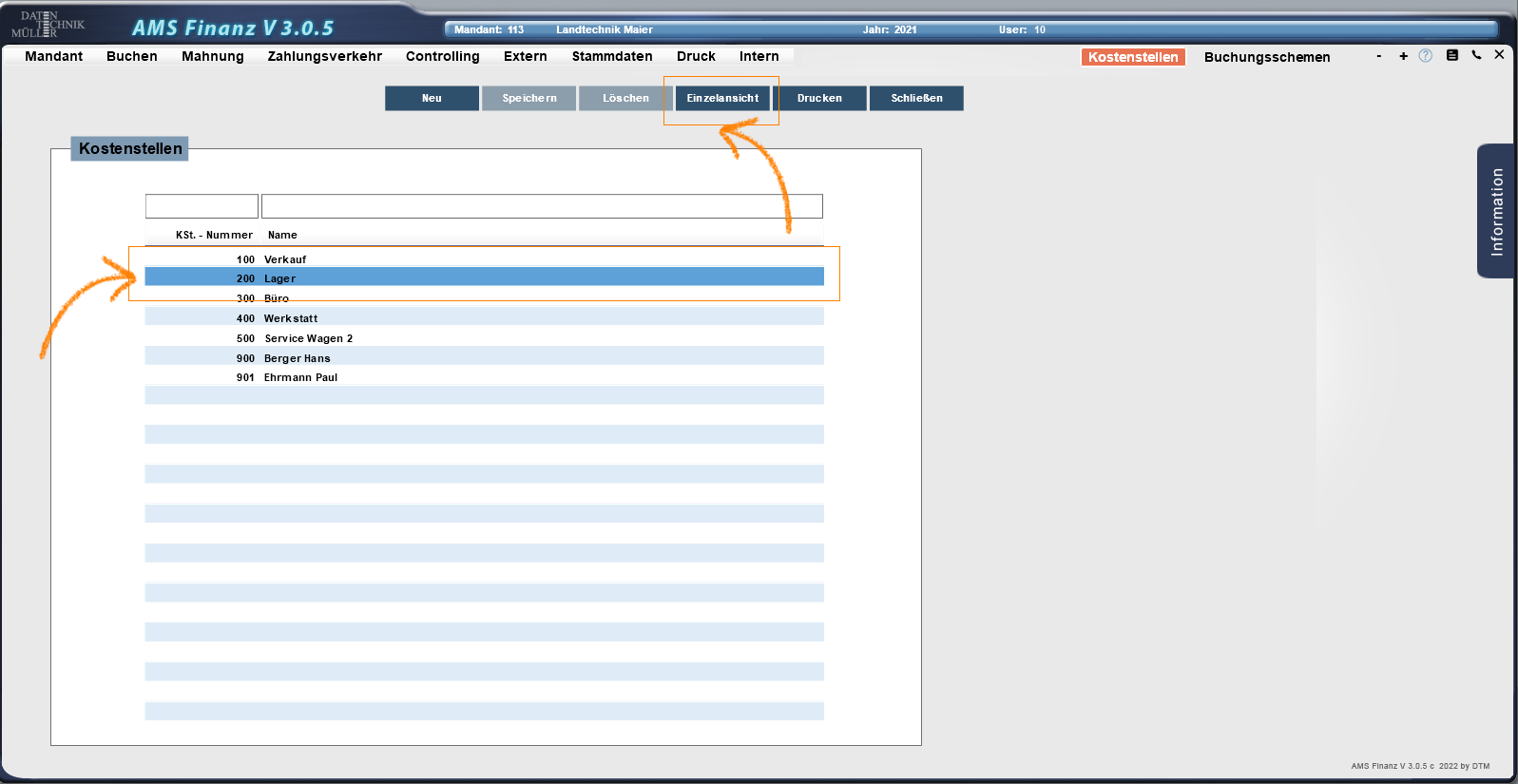Select the 900 Berger Hans cost center
Image resolution: width=1518 pixels, height=784 pixels.
[484, 358]
